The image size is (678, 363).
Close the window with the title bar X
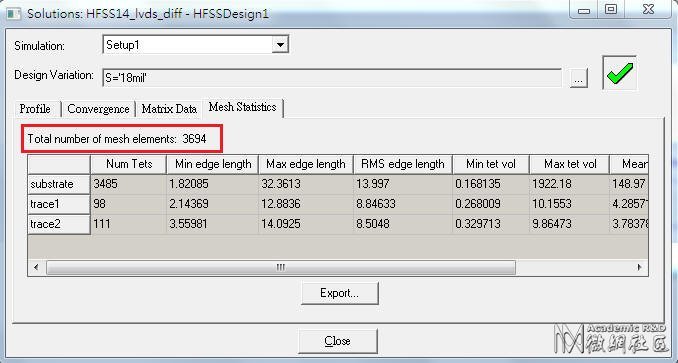point(648,10)
